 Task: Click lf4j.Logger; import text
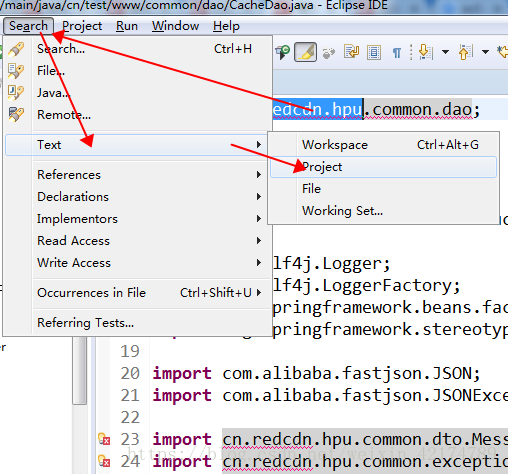click(x=332, y=264)
